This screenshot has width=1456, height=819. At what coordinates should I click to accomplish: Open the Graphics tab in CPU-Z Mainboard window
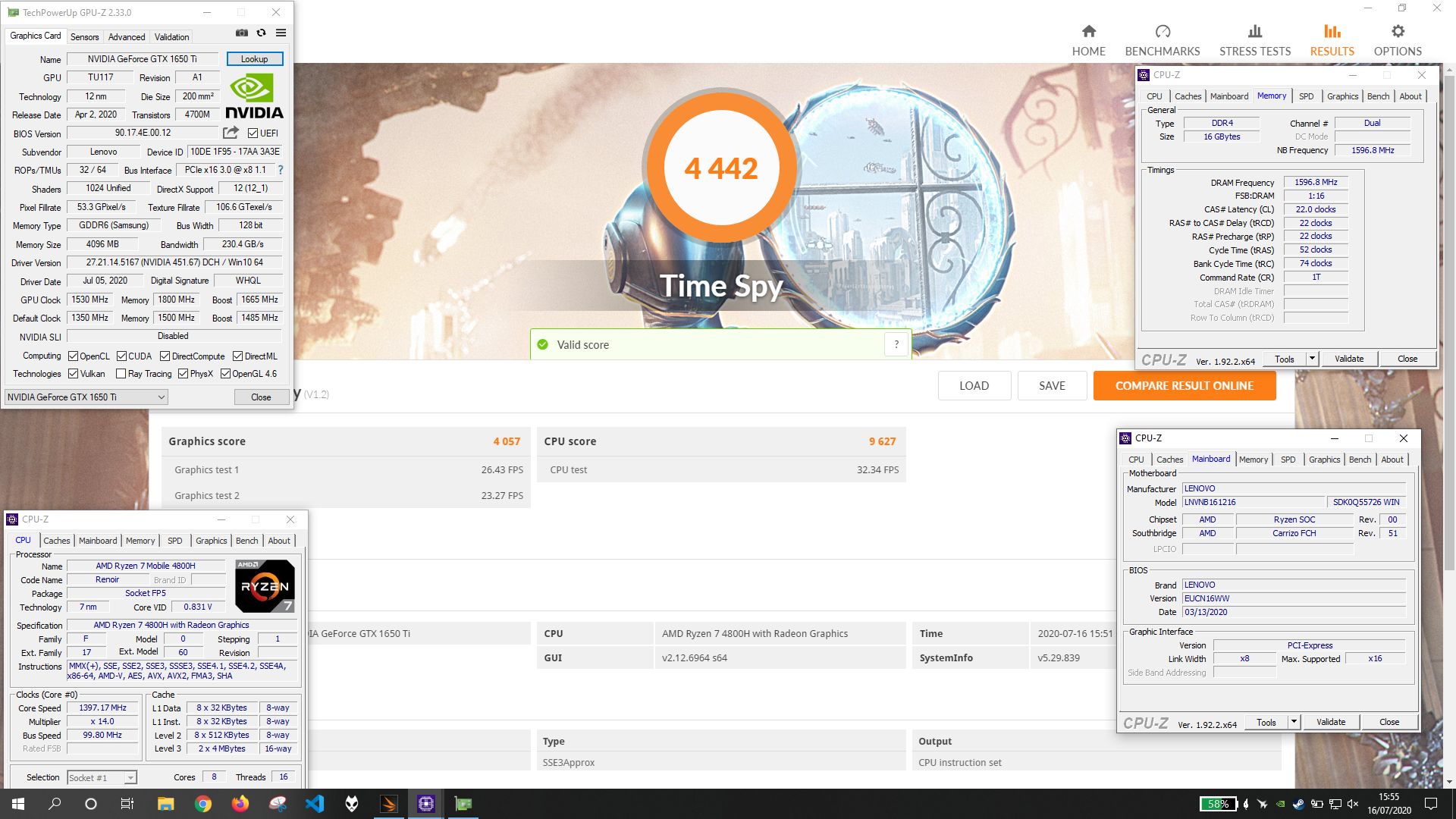pos(1324,460)
